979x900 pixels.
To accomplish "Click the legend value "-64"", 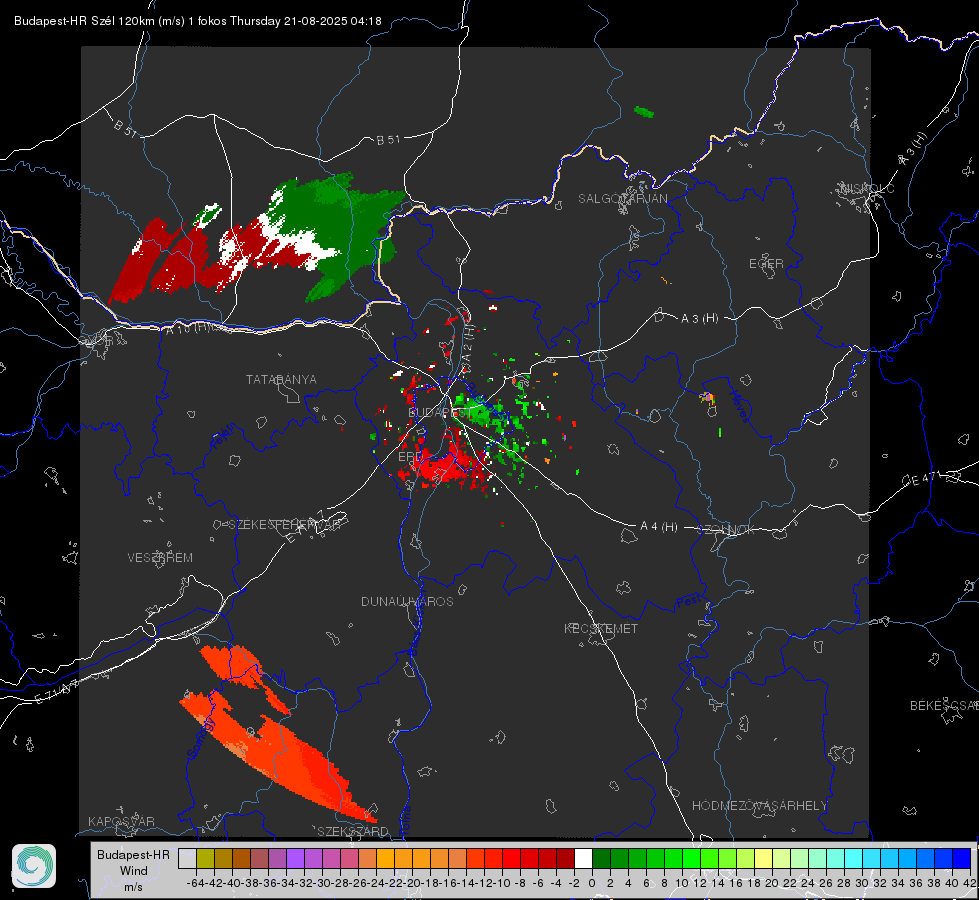I will [x=196, y=883].
